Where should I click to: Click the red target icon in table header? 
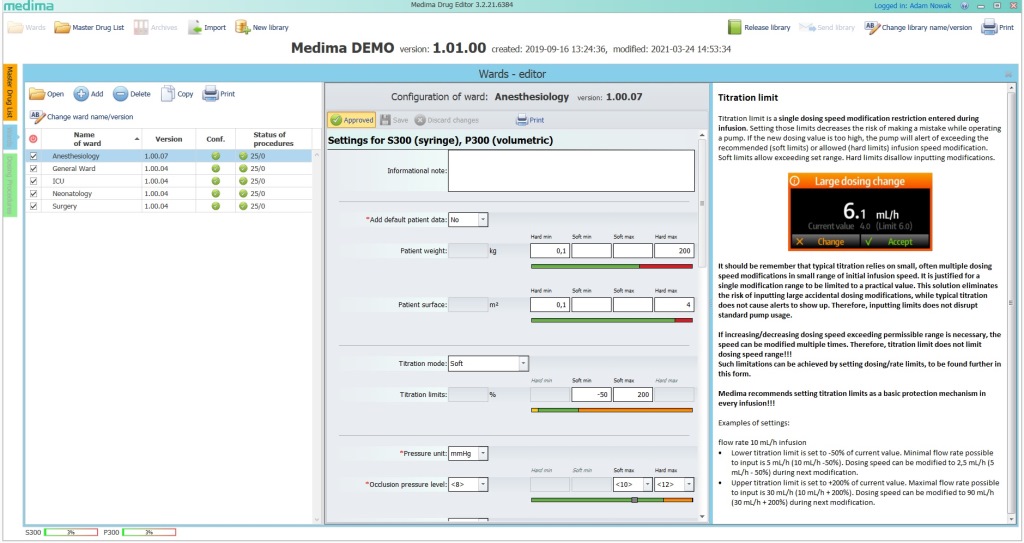pyautogui.click(x=33, y=139)
